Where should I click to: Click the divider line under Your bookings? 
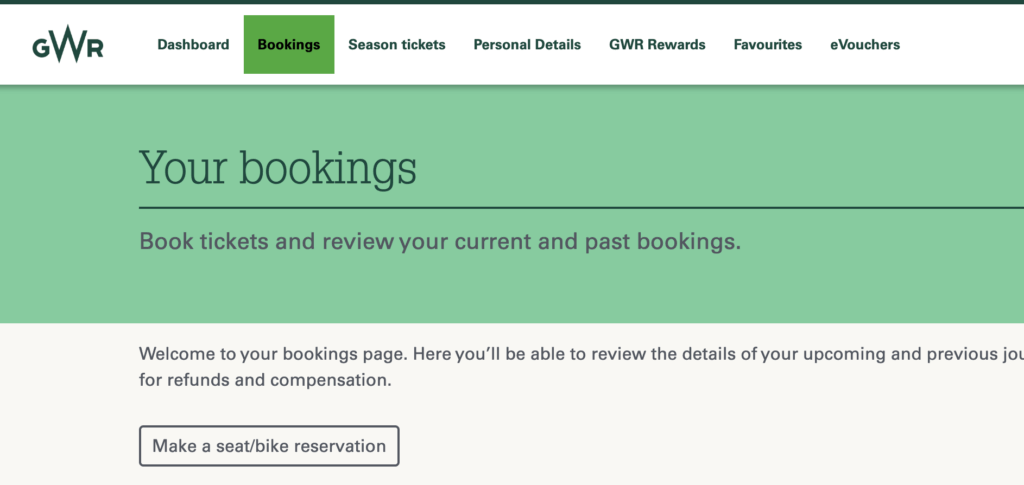(580, 208)
